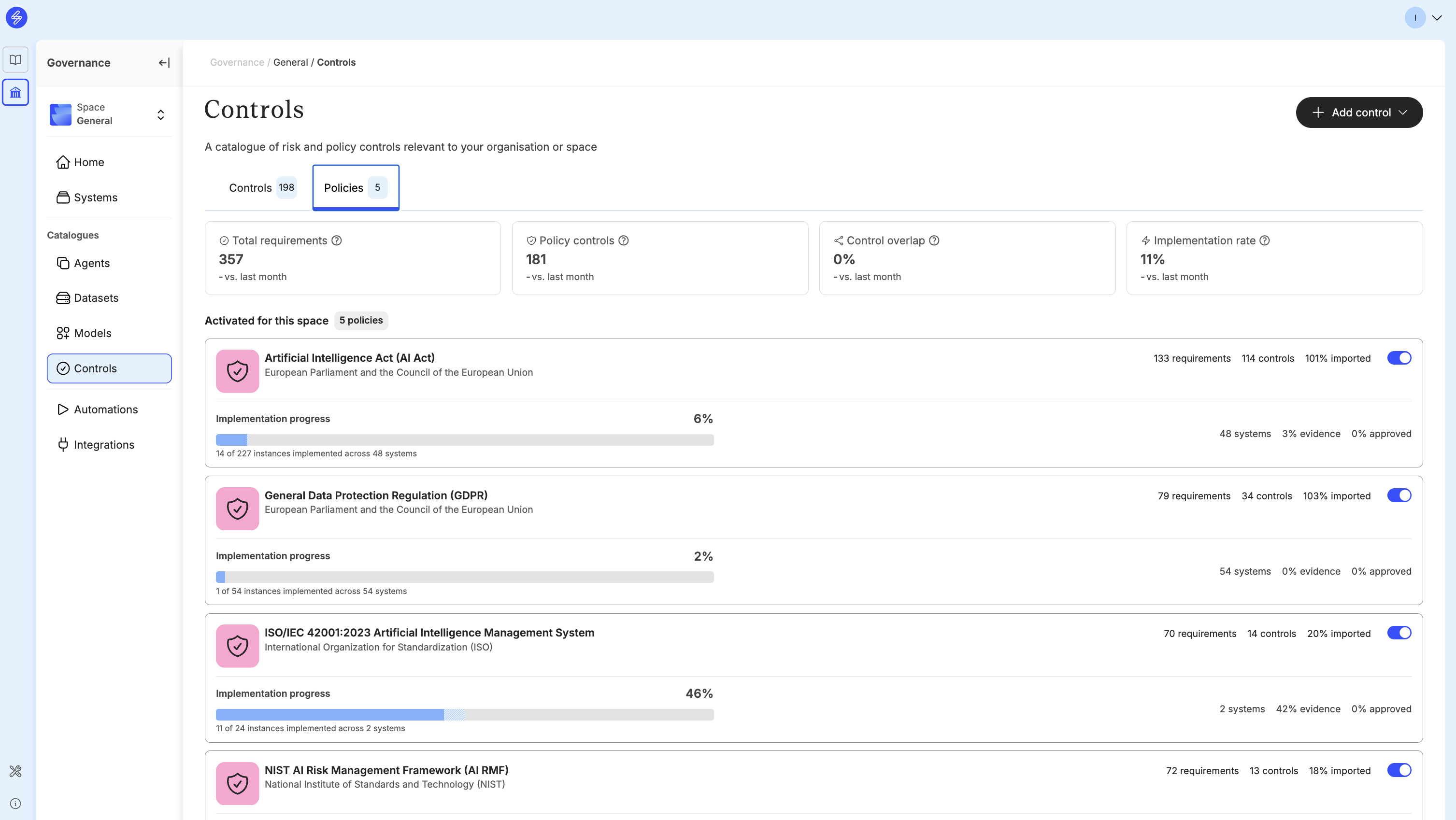Click the Implementation rate lightning icon
Screen dimensions: 1456x820
(x=1146, y=241)
